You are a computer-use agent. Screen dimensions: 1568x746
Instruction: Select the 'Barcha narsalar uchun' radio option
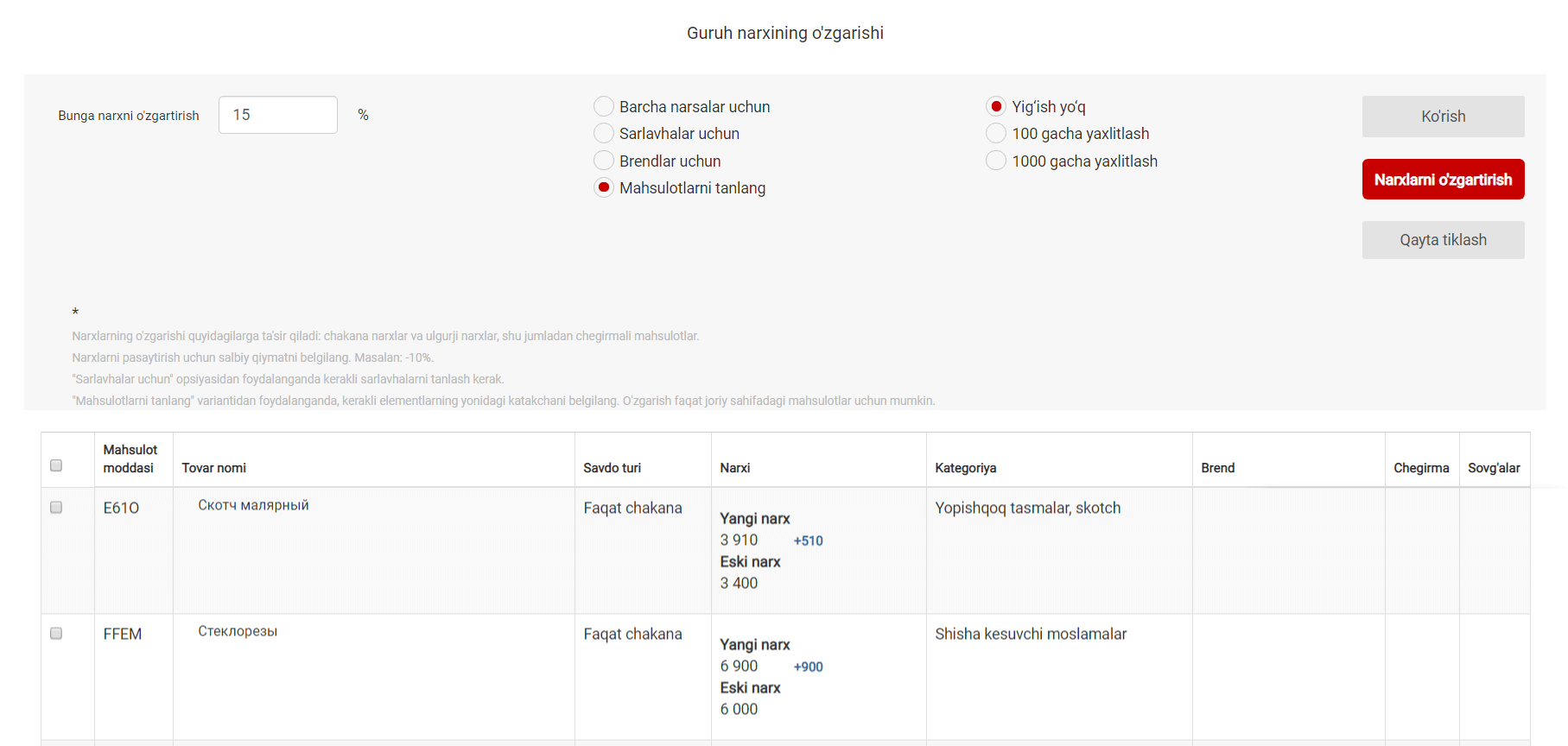604,106
